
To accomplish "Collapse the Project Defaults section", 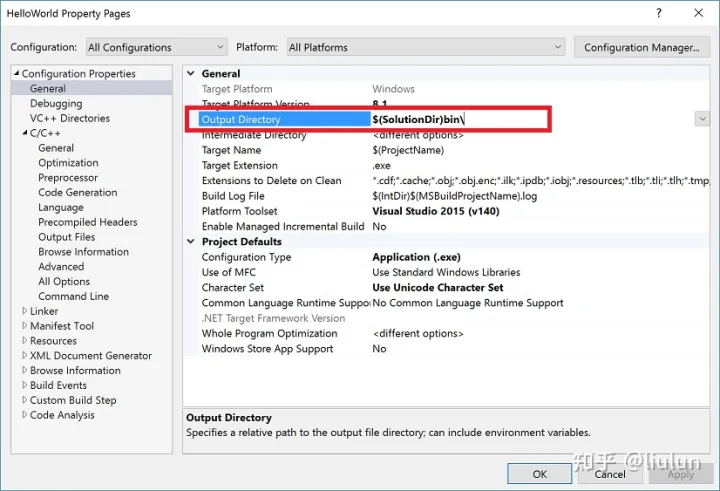I will pyautogui.click(x=192, y=242).
